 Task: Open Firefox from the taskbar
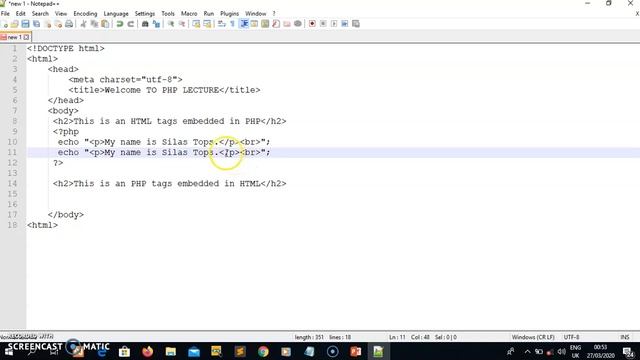(x=147, y=351)
